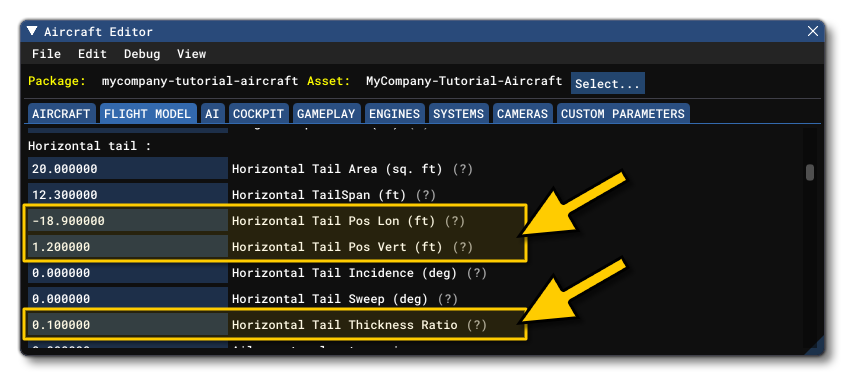
Task: Edit the Horizontal Tail Sweep value field
Action: [x=128, y=298]
